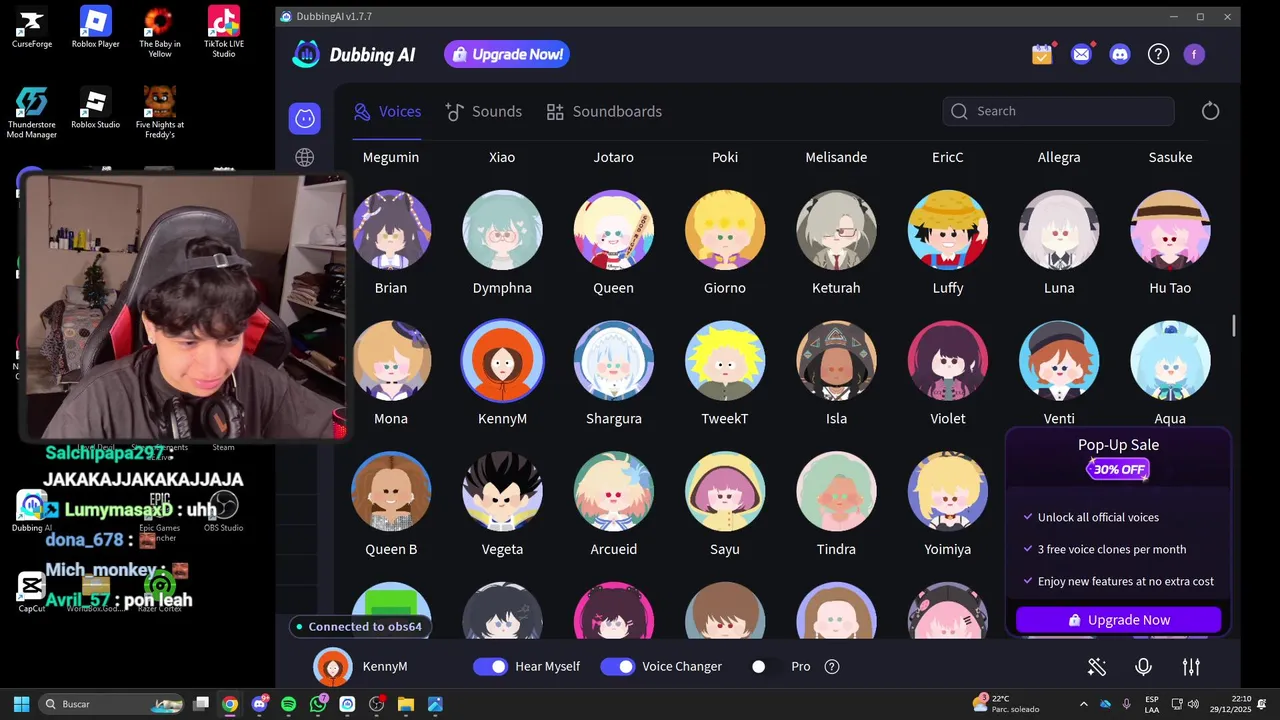This screenshot has height=720, width=1280.
Task: Select the KennyM voice avatar in grid
Action: (502, 361)
